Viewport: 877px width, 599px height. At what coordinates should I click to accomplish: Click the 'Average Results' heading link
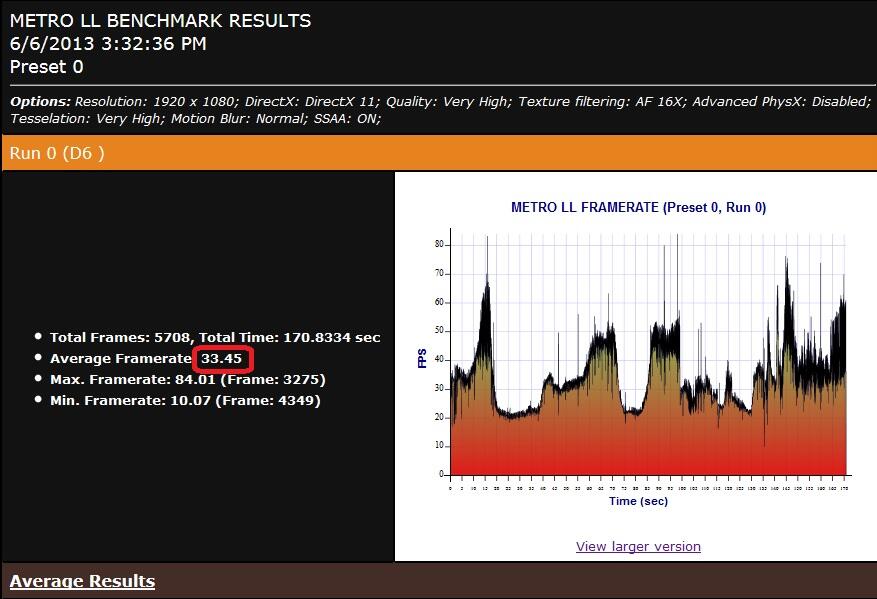coord(82,581)
